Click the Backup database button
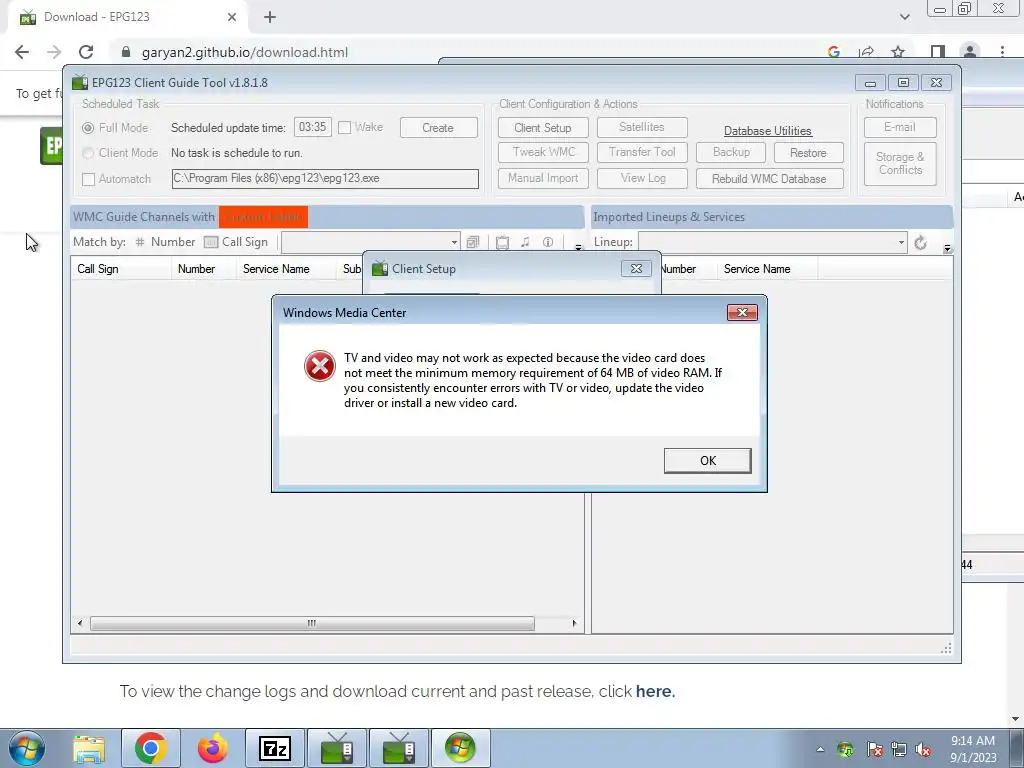Screen dimensions: 1024x768 731,152
